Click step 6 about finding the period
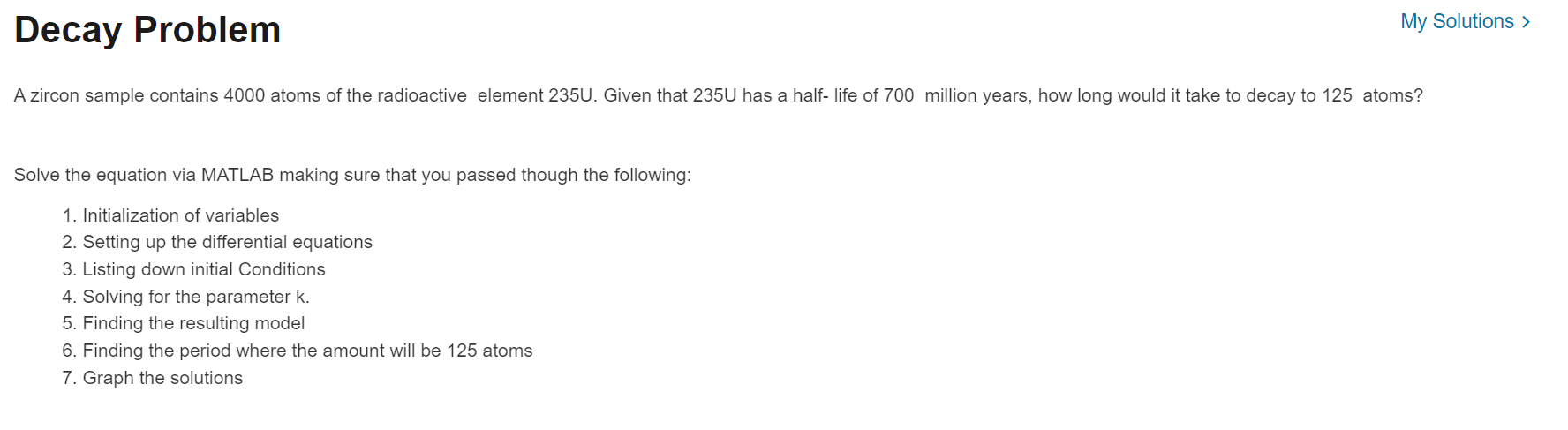Screen dimensions: 1568x430 pos(307,351)
